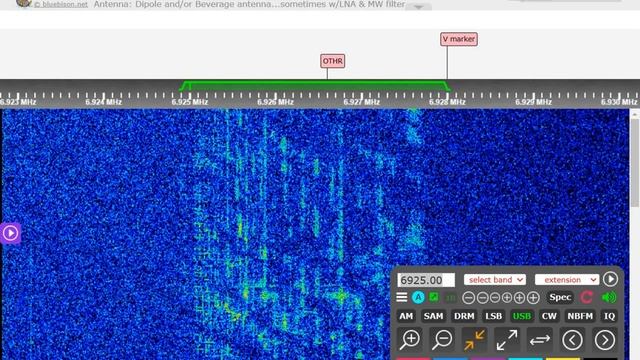Open the 'extension' dropdown
This screenshot has width=640, height=360.
point(567,280)
